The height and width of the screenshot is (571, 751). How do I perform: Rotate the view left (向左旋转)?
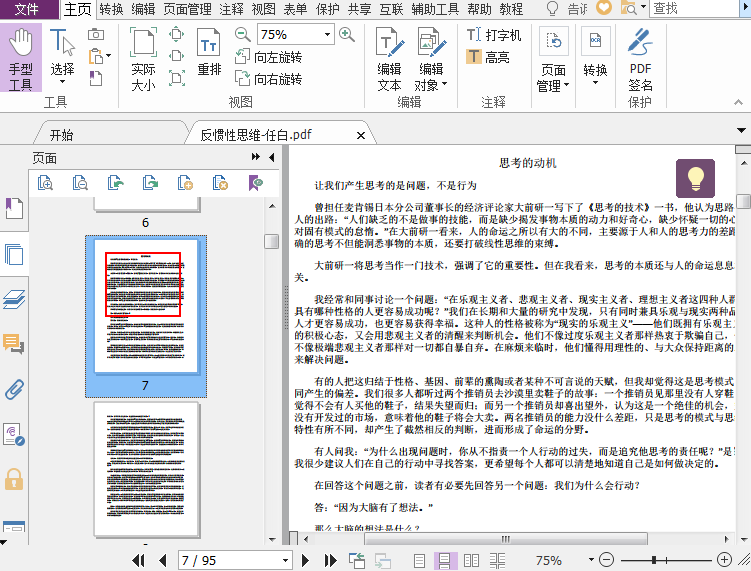[268, 57]
